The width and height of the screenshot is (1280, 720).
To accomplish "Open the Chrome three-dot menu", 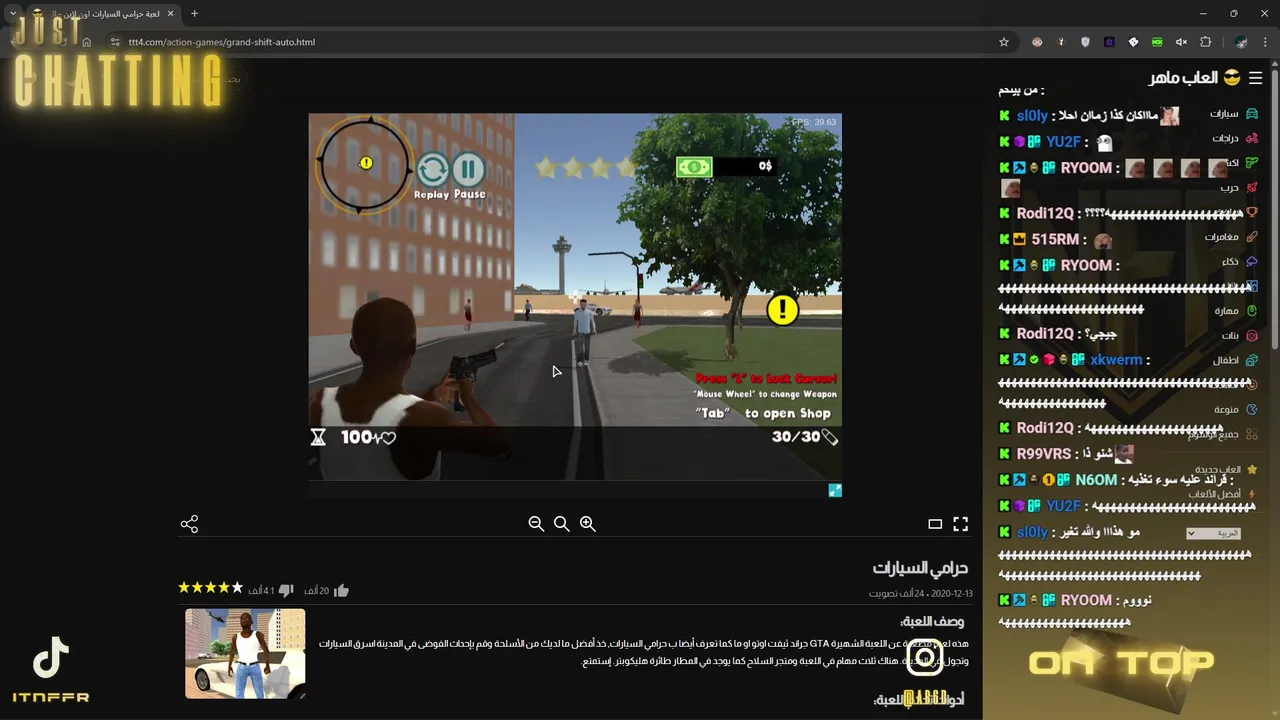I will point(1266,42).
